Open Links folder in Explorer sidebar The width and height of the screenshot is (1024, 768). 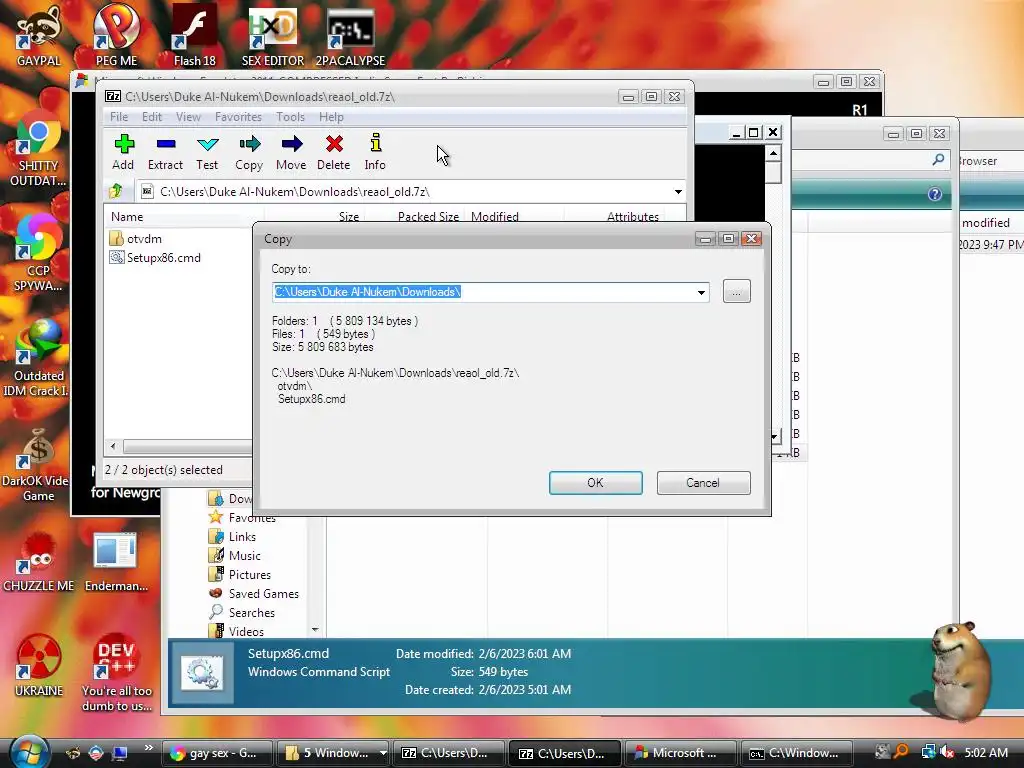[232, 536]
